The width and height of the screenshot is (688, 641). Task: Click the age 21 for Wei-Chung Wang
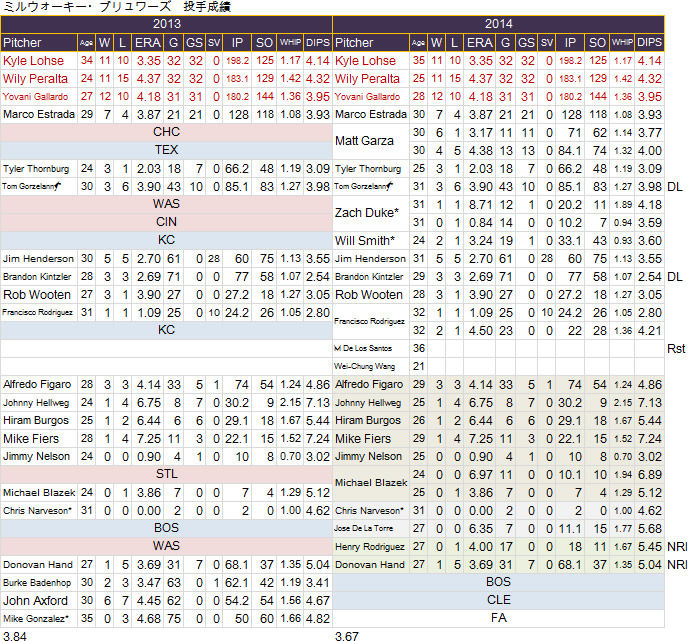coord(419,366)
